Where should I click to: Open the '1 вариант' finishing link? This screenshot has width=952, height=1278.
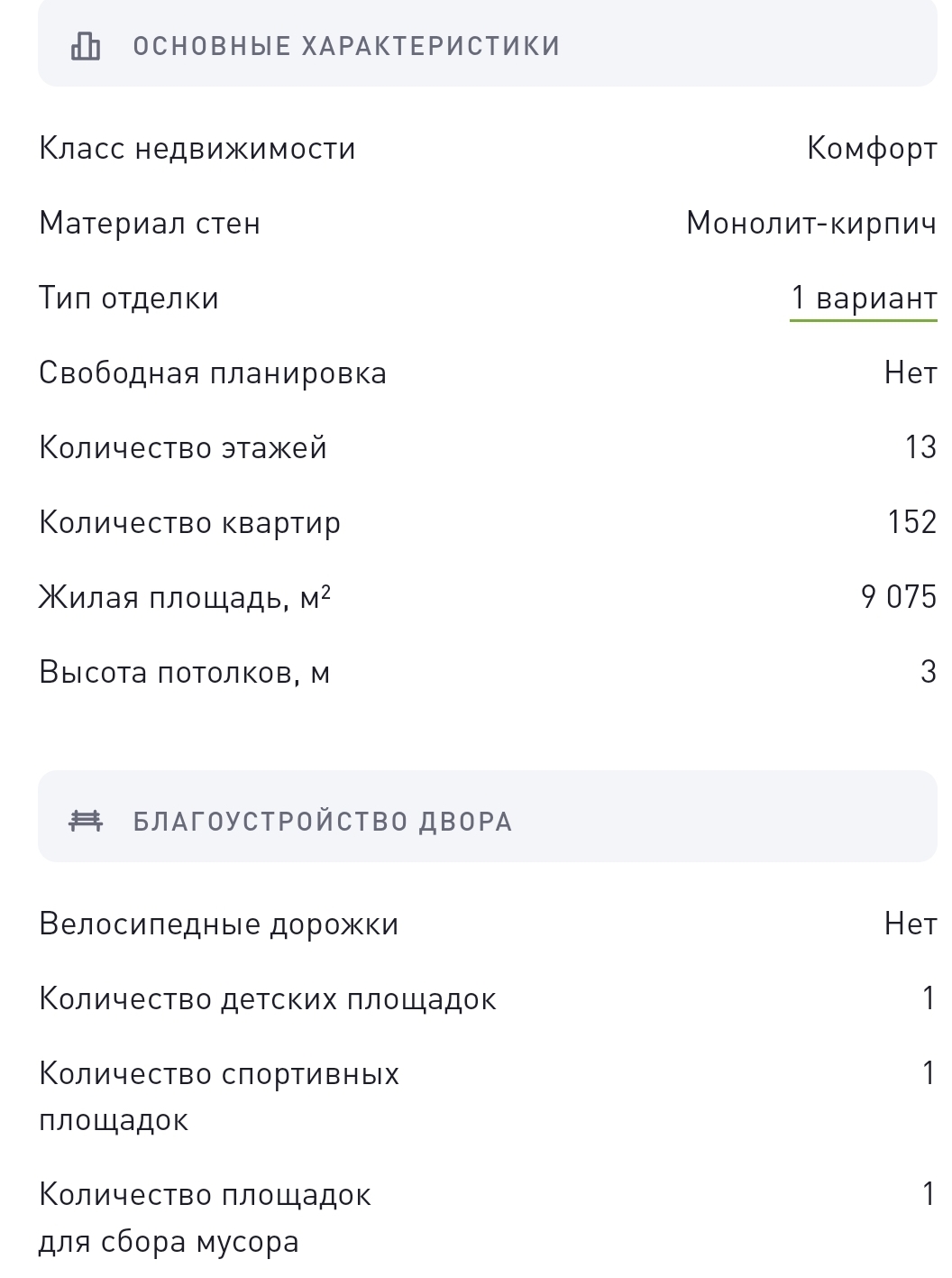point(864,299)
